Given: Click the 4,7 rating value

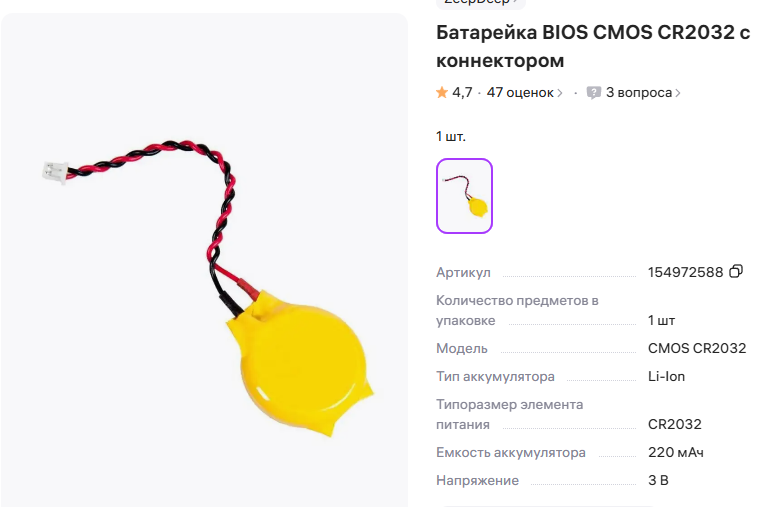Looking at the screenshot, I should [x=462, y=93].
